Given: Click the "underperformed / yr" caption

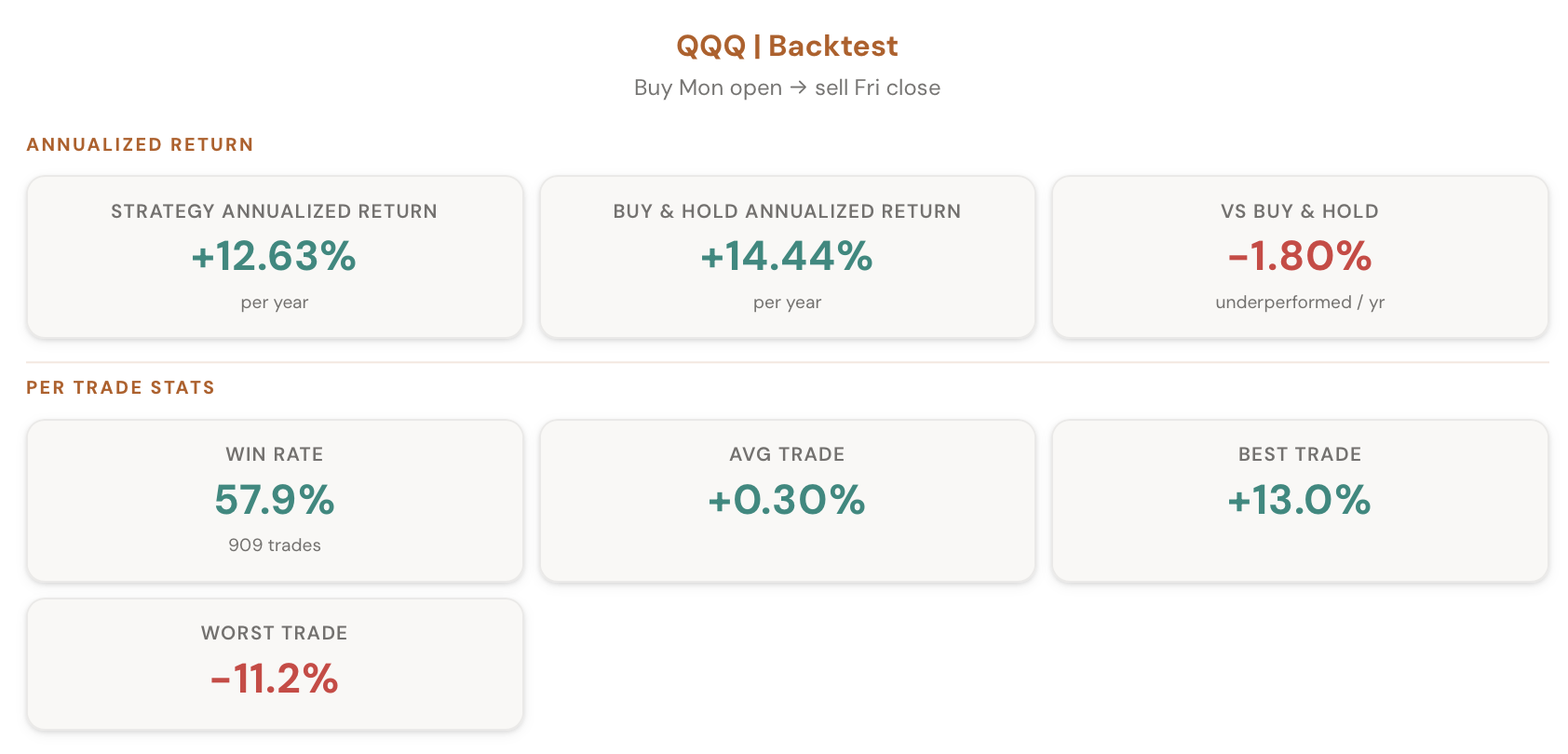Looking at the screenshot, I should click(1300, 303).
